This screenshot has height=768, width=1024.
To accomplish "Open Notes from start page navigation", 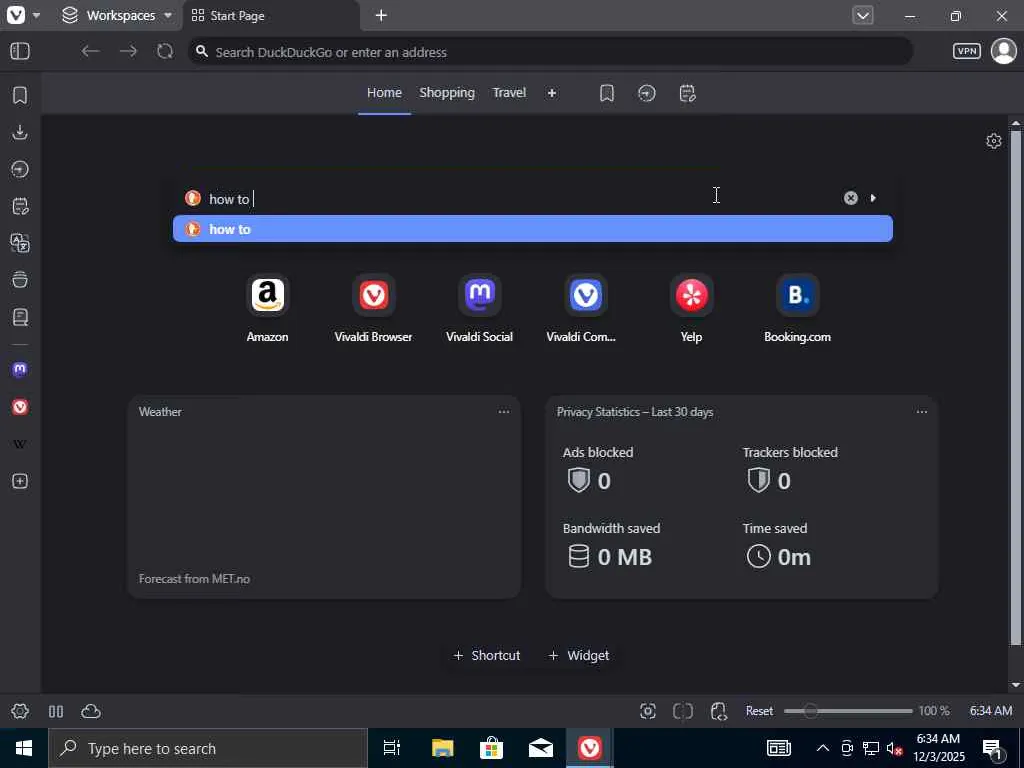I will click(x=687, y=93).
